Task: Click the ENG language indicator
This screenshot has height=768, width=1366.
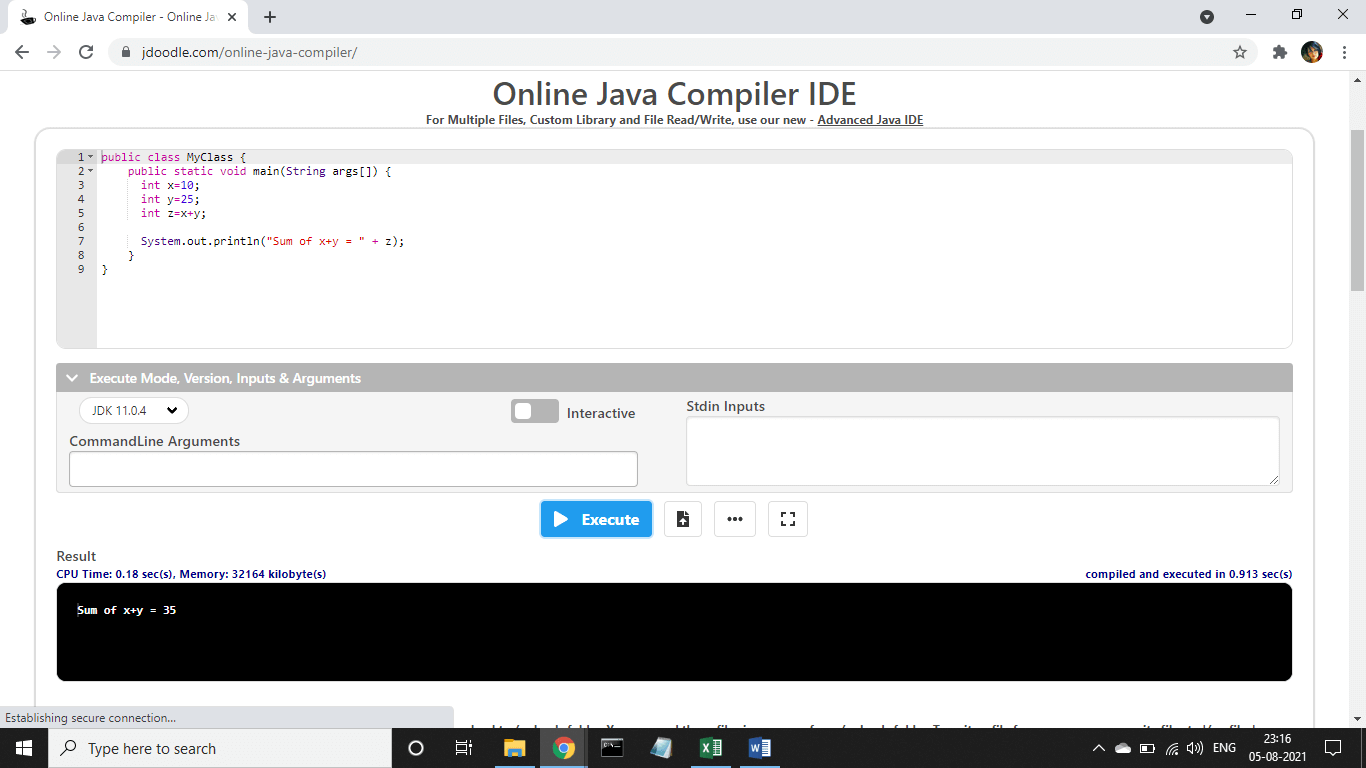Action: pos(1224,748)
